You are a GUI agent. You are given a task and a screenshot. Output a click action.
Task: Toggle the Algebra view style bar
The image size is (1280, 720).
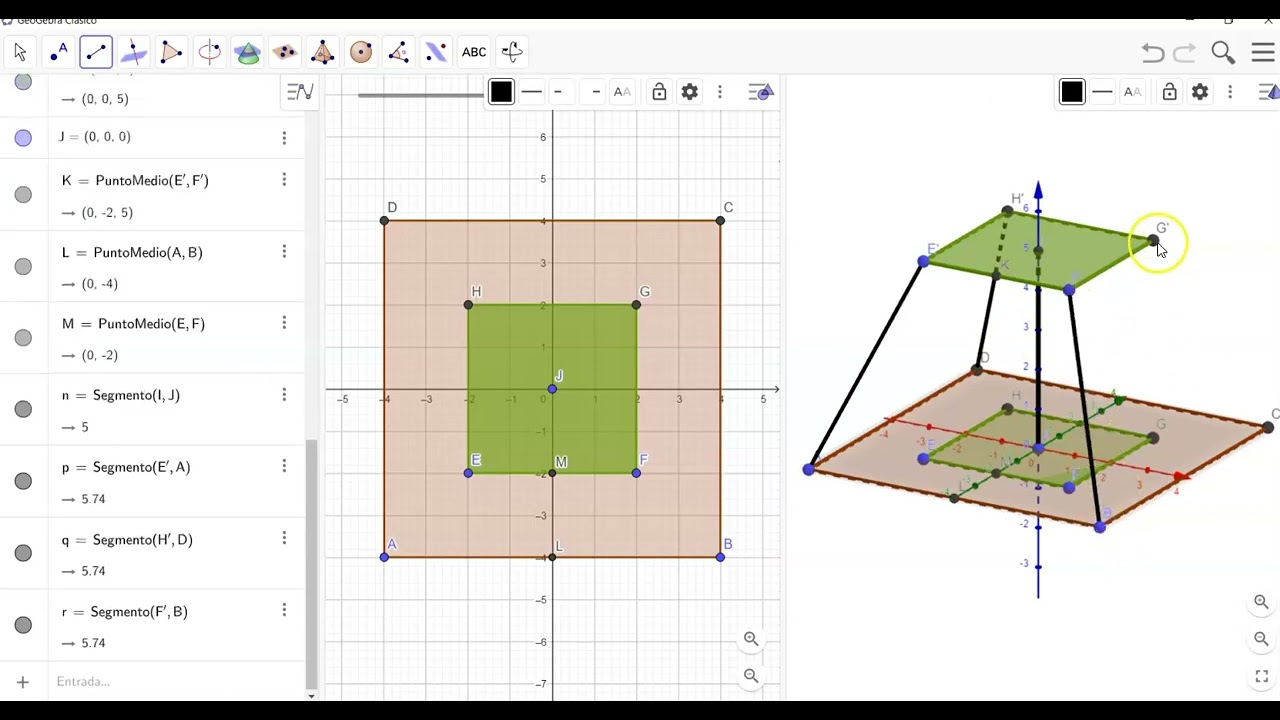coord(300,92)
